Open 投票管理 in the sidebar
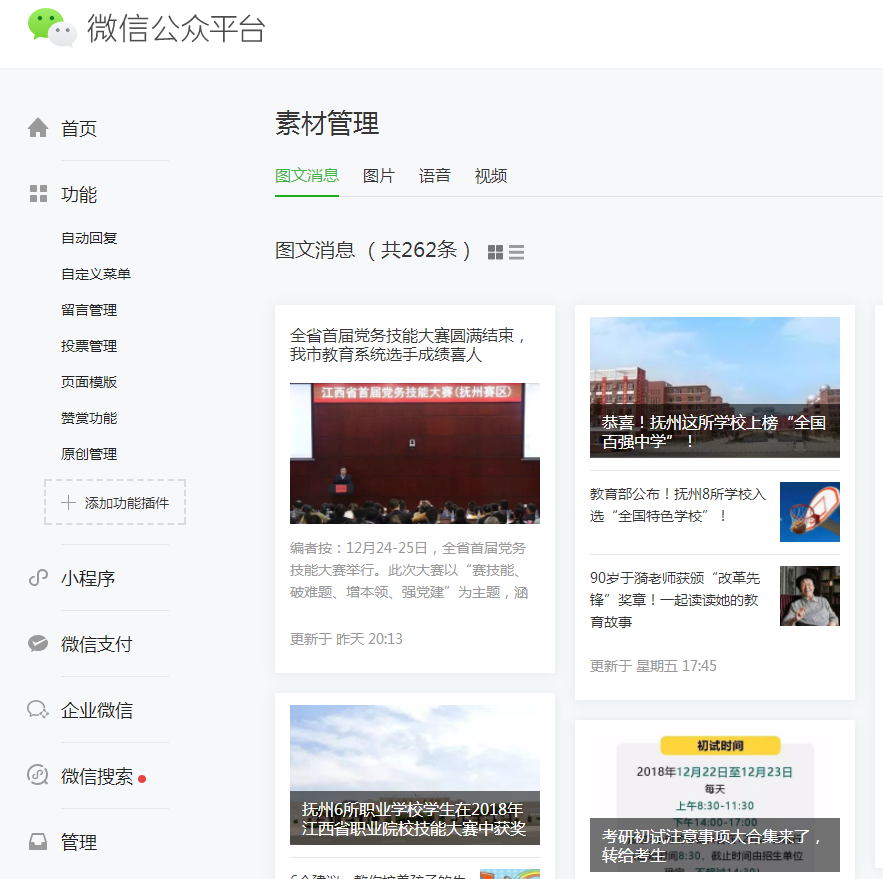 coord(89,346)
